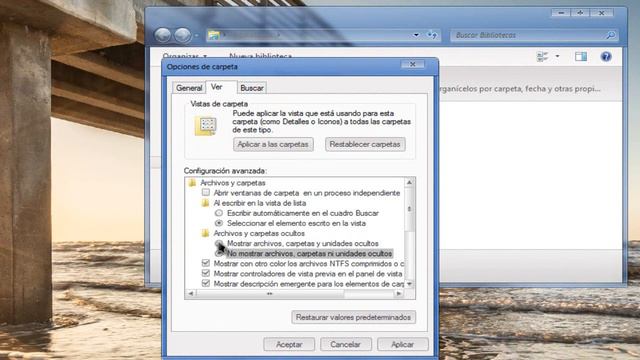Change the view with the view icon
This screenshot has height=360, width=640.
coord(542,56)
